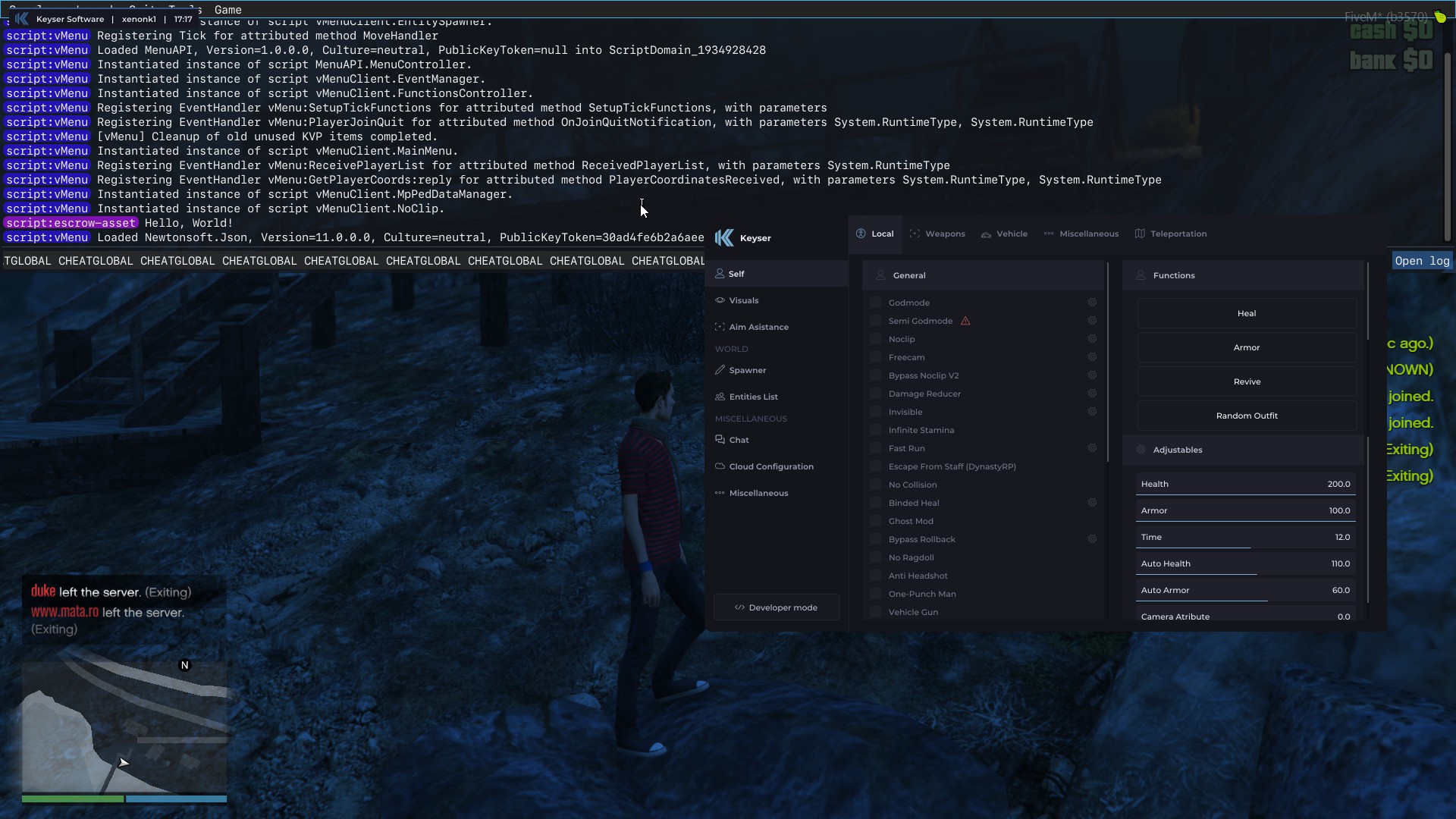The width and height of the screenshot is (1456, 819).
Task: Click the cloud icon for Cloud Configuration
Action: (x=720, y=466)
